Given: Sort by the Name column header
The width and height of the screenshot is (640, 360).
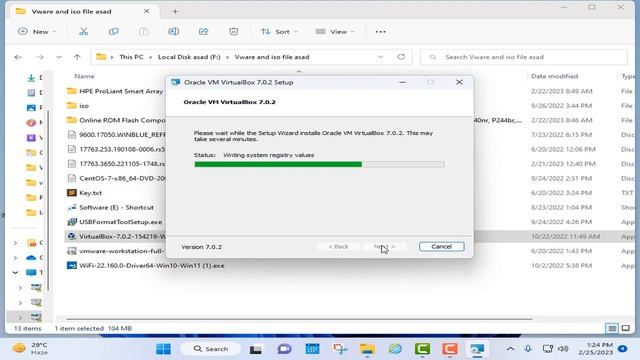Looking at the screenshot, I should point(84,76).
